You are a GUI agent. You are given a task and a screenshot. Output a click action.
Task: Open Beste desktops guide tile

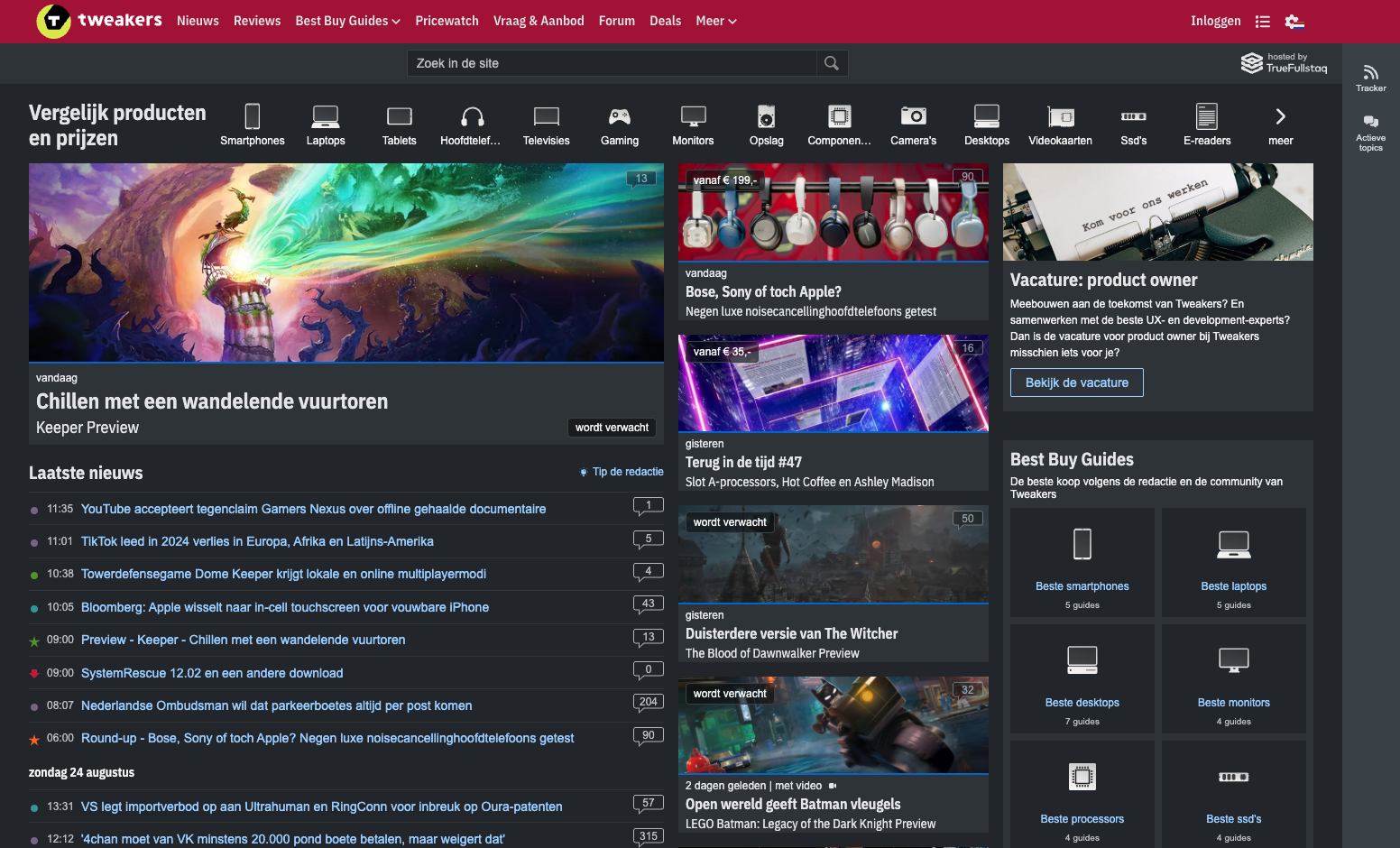[x=1082, y=678]
